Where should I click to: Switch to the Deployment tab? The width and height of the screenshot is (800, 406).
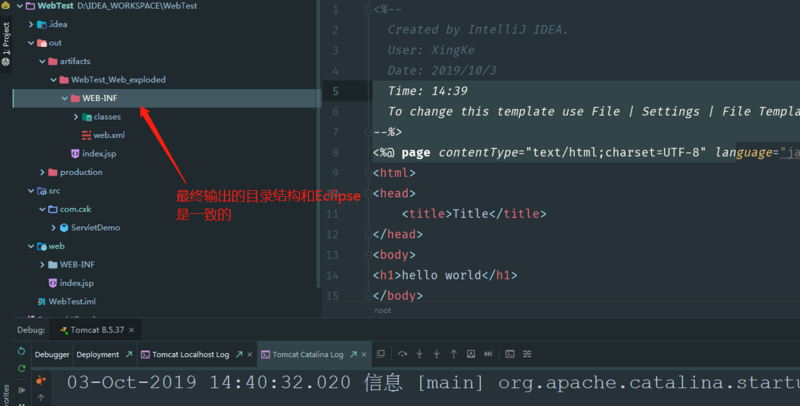tap(97, 354)
